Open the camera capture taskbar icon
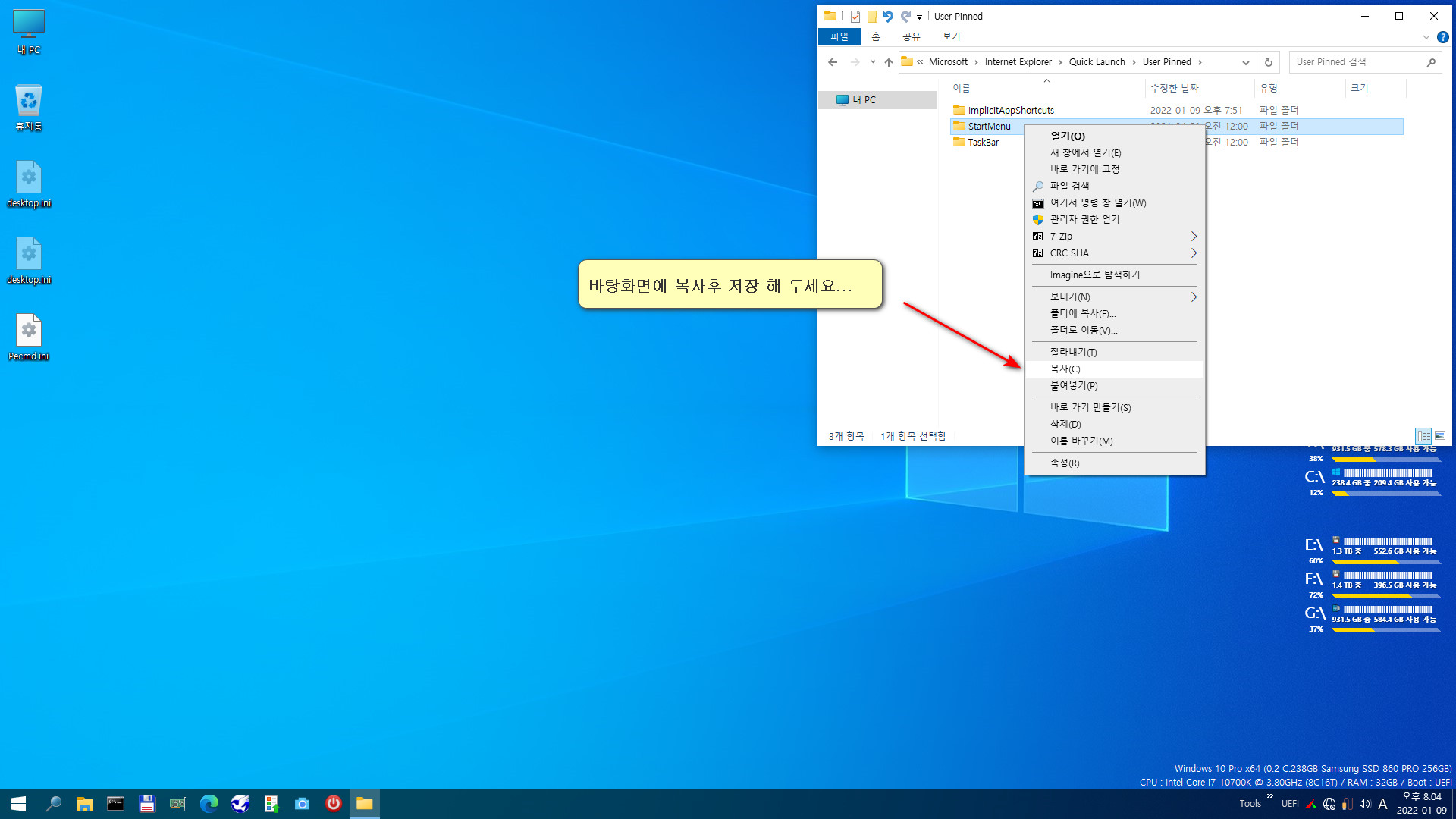Screen dimensions: 1456x819 (x=302, y=804)
